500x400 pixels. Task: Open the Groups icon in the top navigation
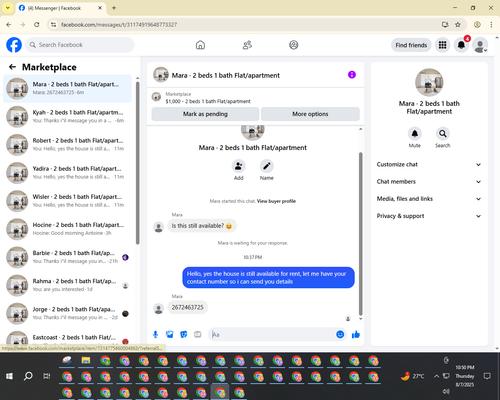click(x=294, y=45)
